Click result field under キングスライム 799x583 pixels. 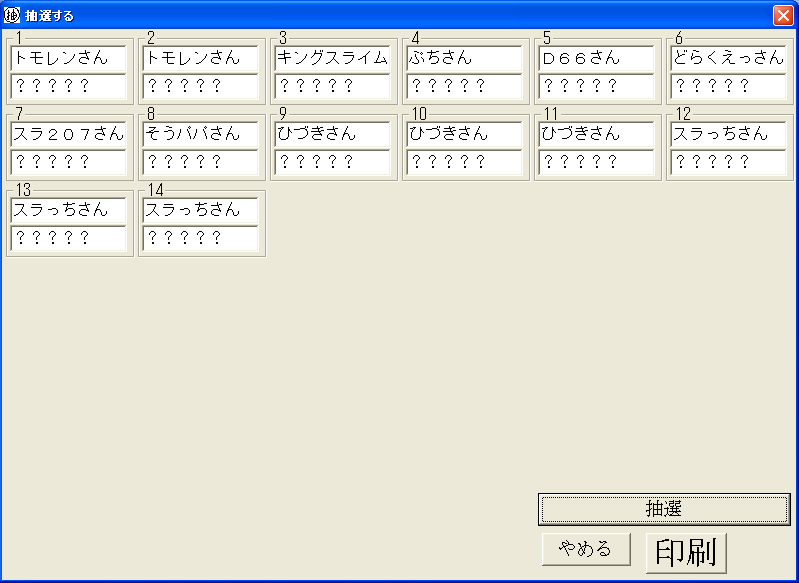[x=332, y=87]
